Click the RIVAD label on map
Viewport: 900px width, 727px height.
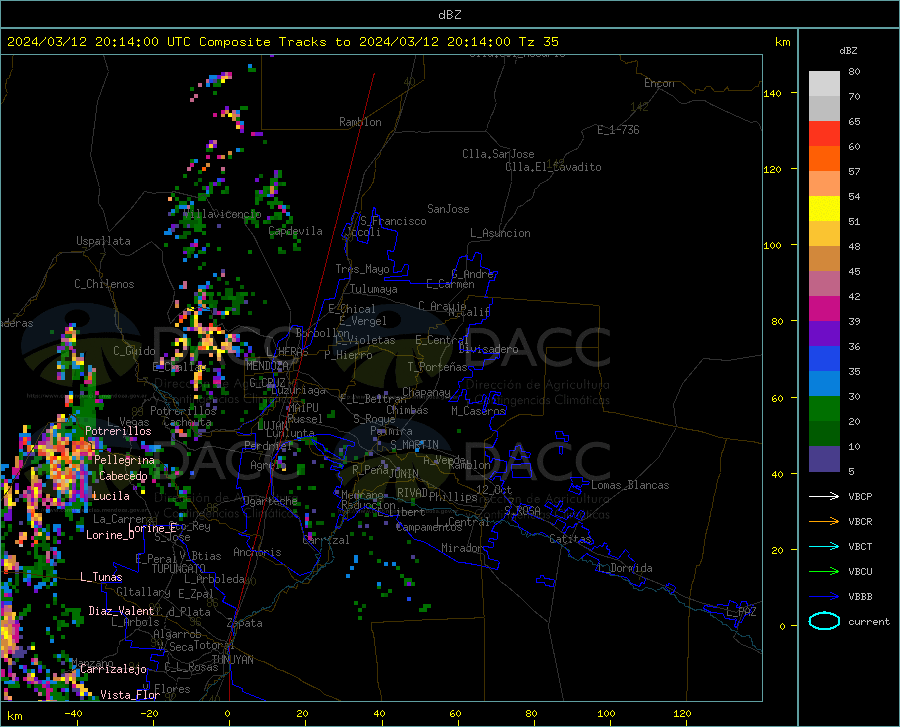tap(412, 493)
